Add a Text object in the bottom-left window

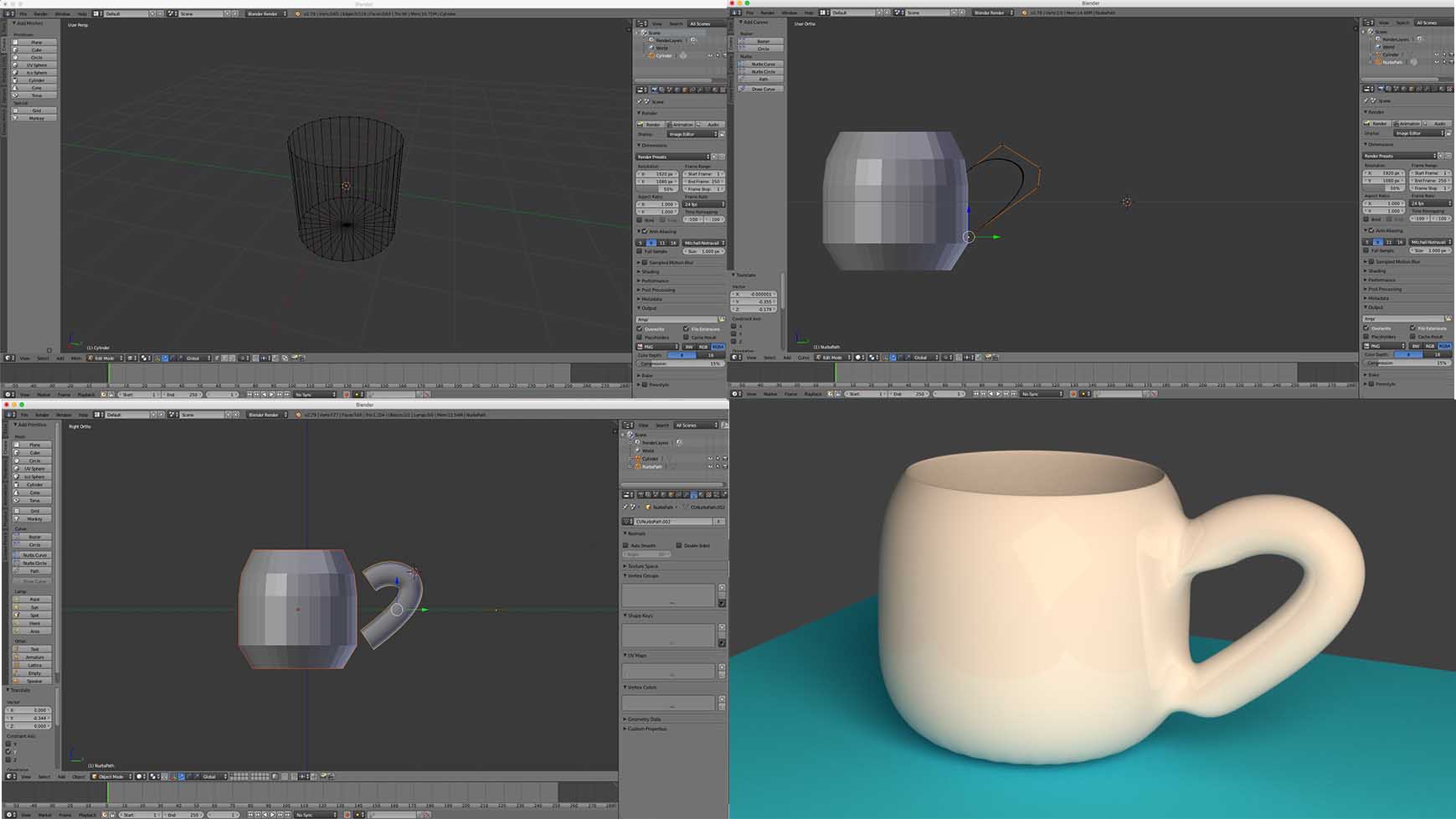click(x=33, y=649)
